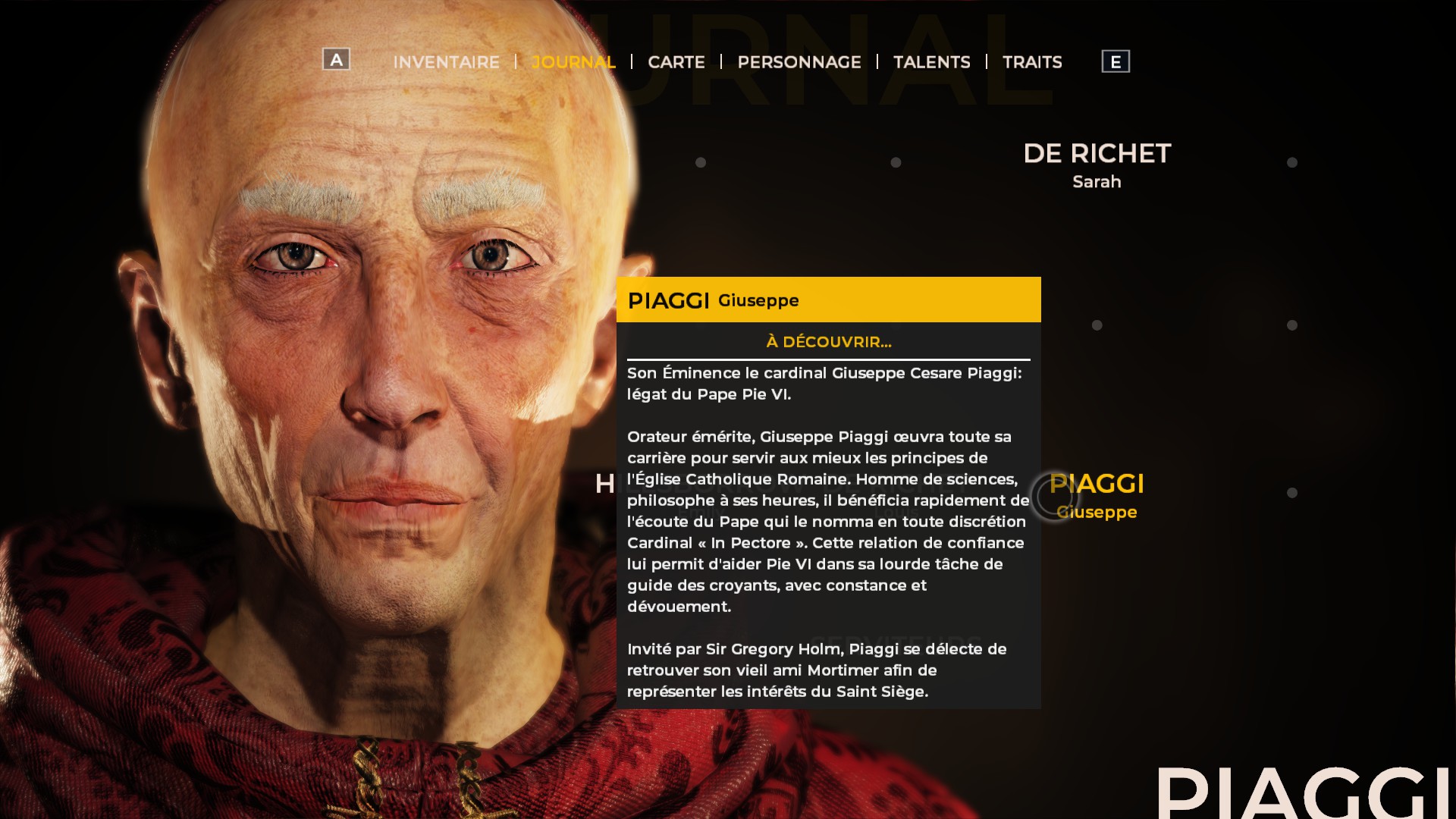The image size is (1456, 819).
Task: Select the highlighted JOURNAL tab
Action: pos(573,62)
